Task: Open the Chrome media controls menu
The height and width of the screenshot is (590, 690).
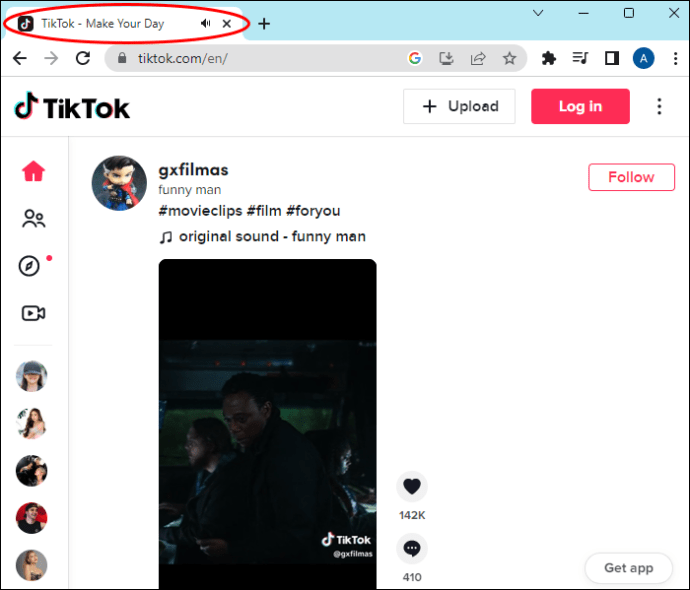Action: click(580, 59)
